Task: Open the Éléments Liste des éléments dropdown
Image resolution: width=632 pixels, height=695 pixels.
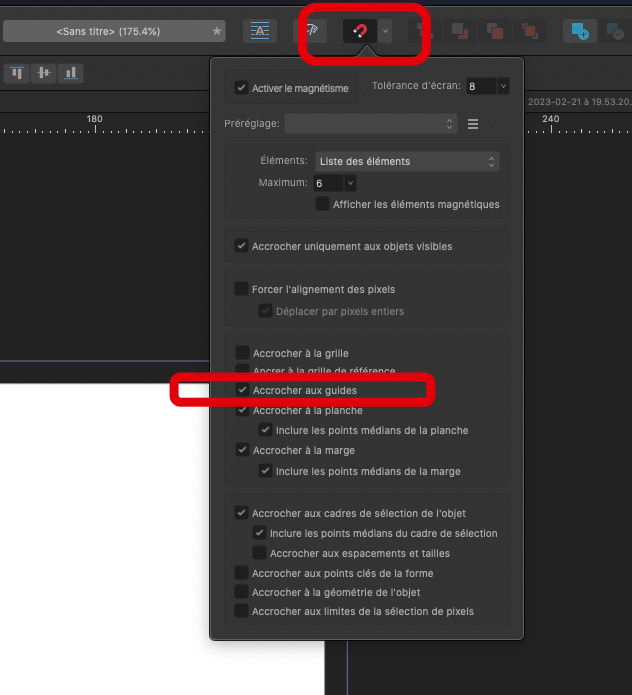Action: pos(407,161)
